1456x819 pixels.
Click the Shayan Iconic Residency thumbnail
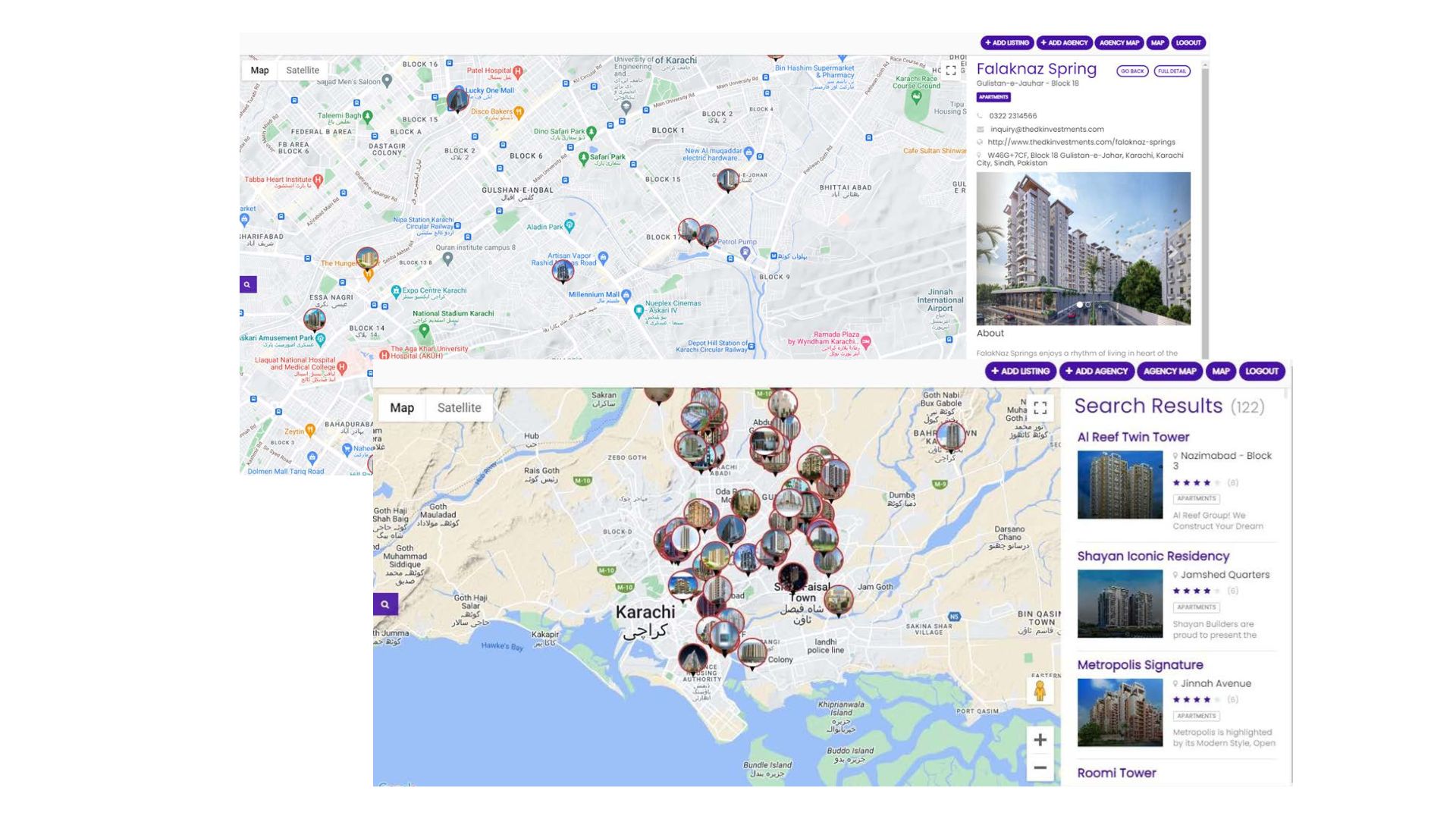point(1119,604)
